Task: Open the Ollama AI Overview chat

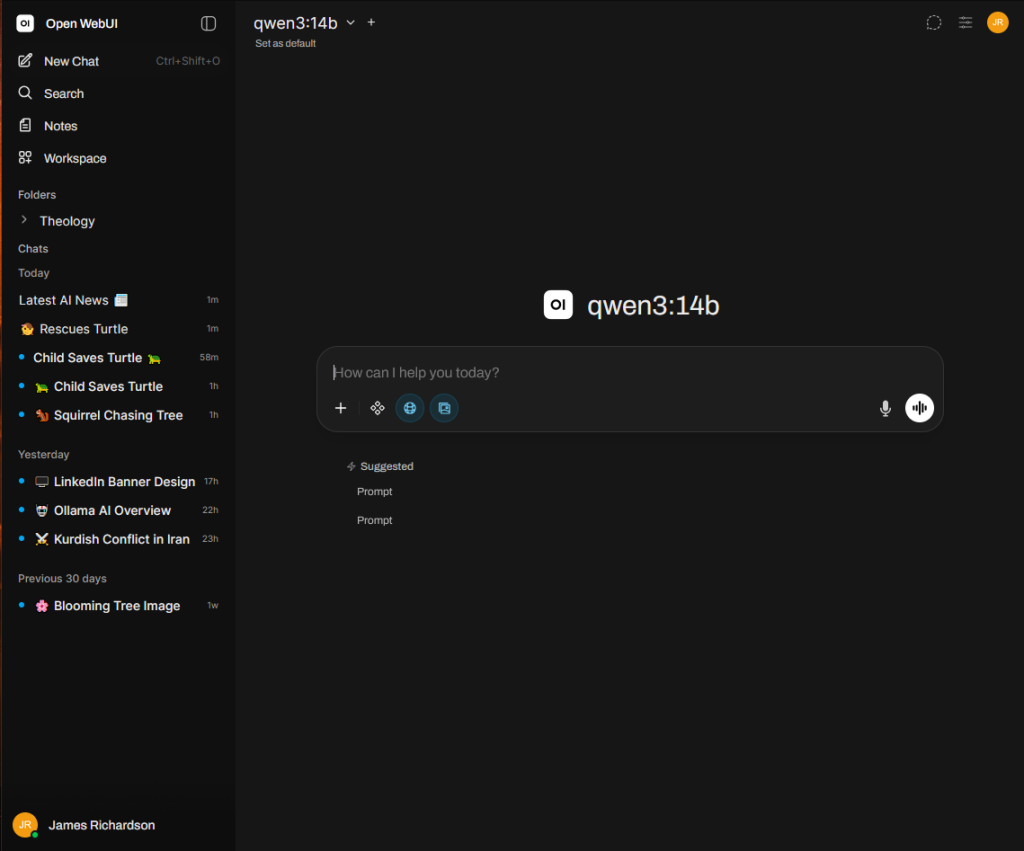Action: pos(119,511)
